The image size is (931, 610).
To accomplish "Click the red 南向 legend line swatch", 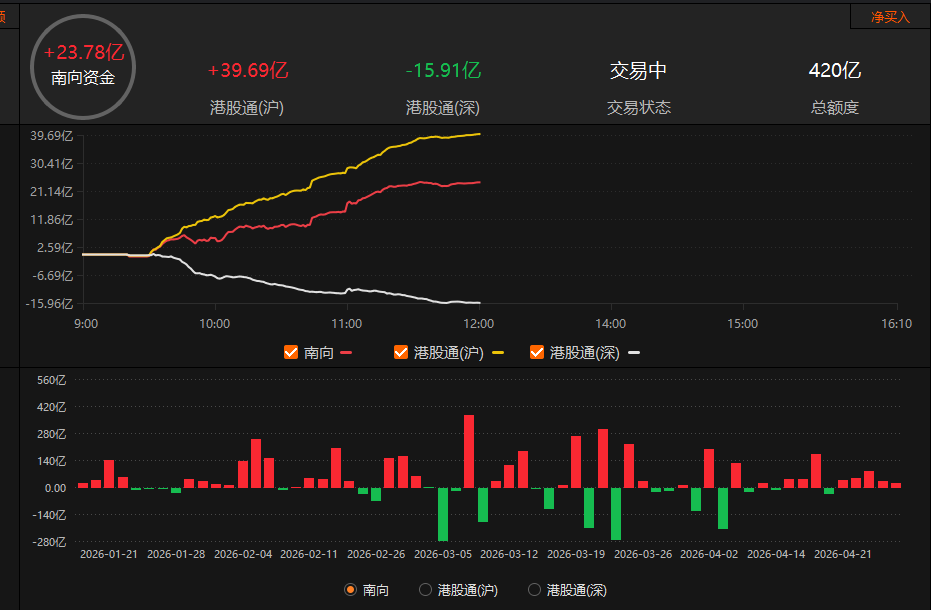I will click(x=347, y=353).
